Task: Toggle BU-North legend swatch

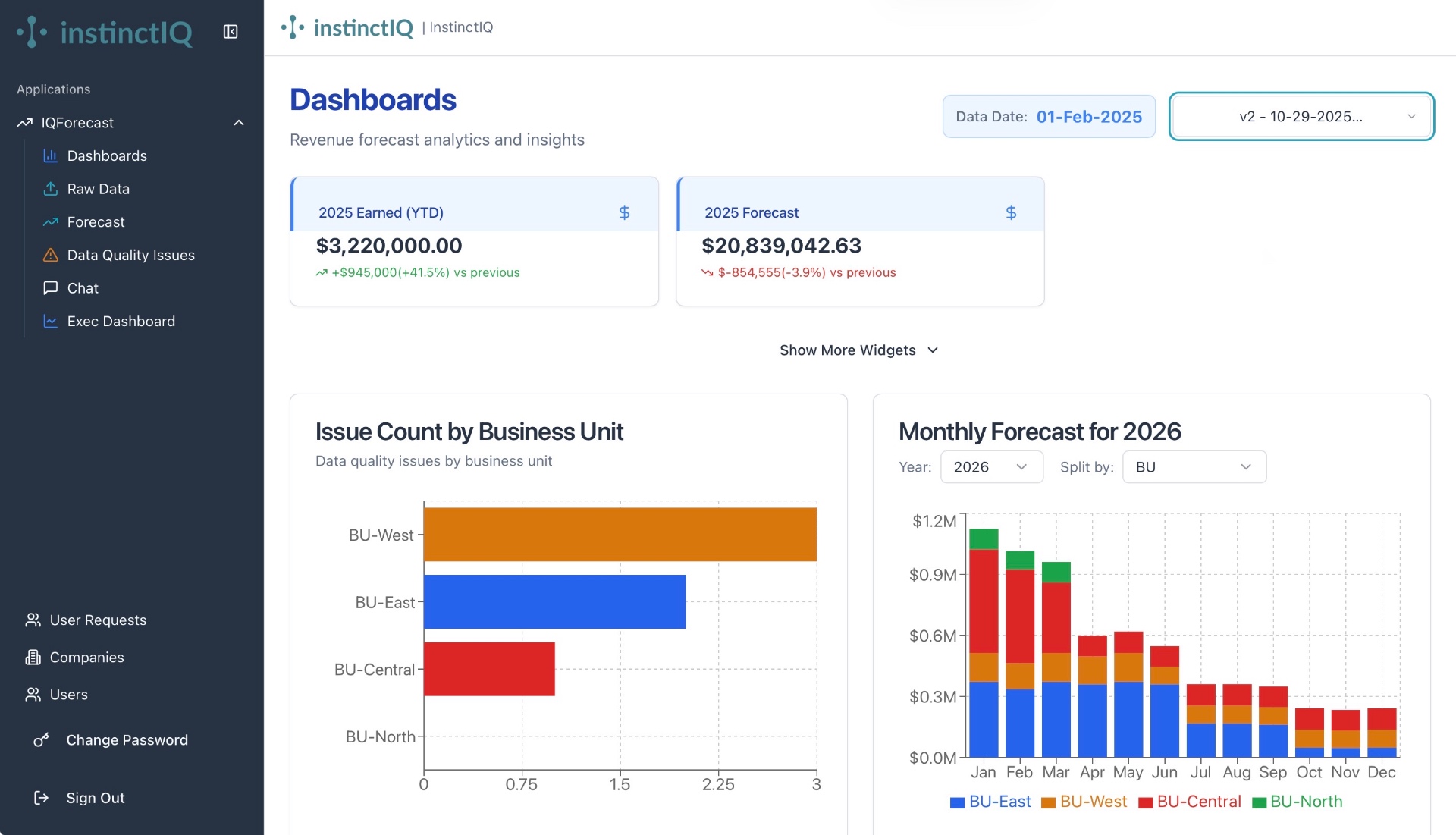Action: tap(1259, 803)
